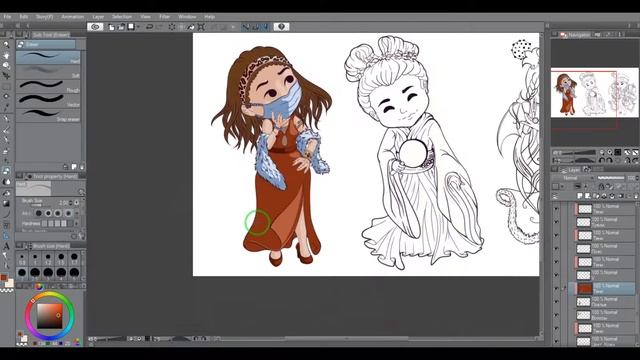Viewport: 640px width, 360px height.
Task: Pick brush size preset 1.5
Action: pyautogui.click(x=61, y=259)
